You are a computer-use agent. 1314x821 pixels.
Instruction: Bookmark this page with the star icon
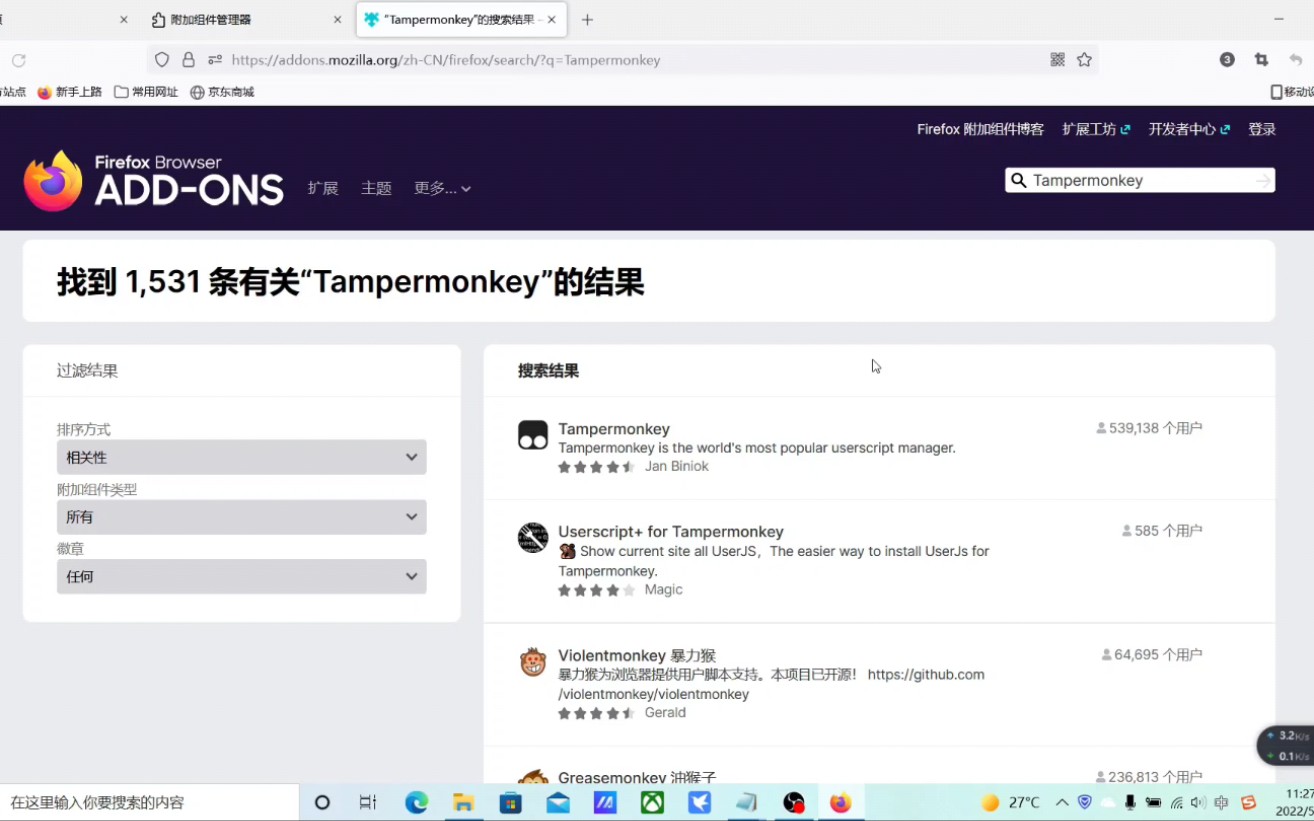coord(1084,60)
